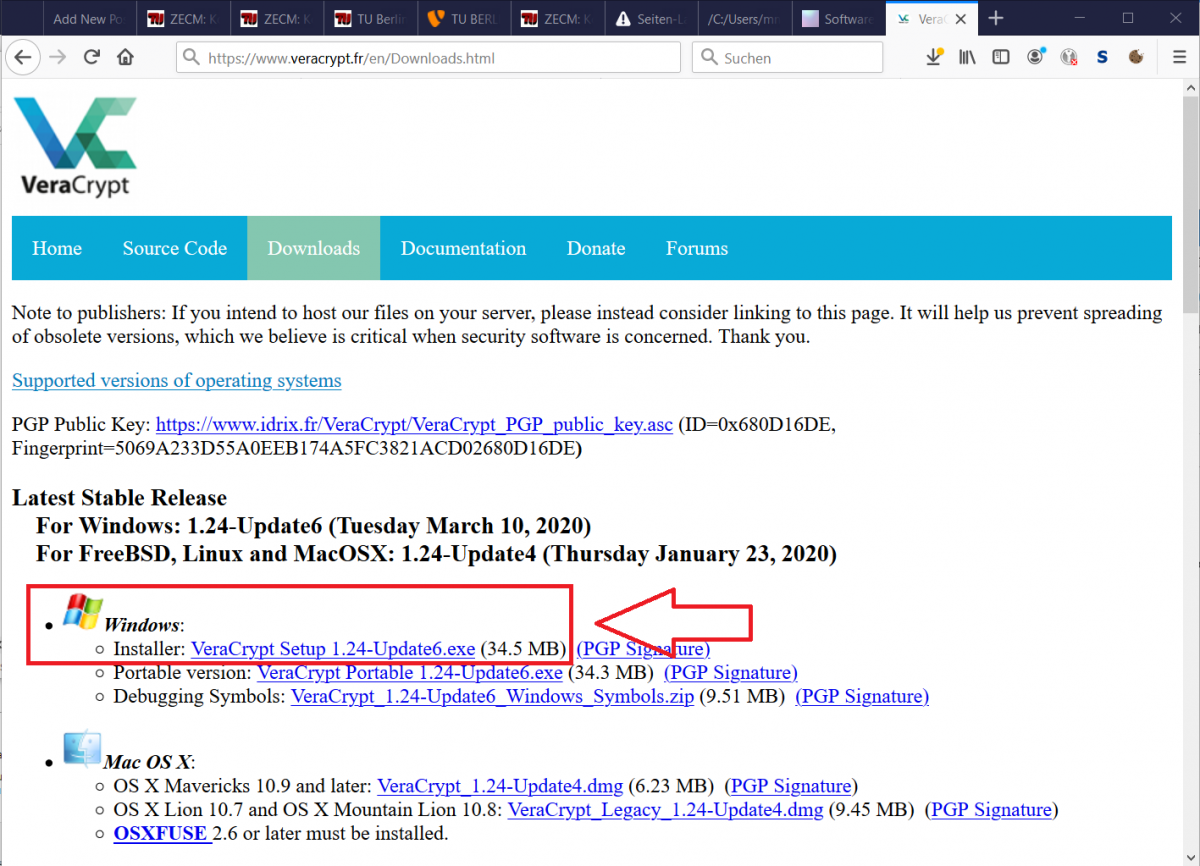The width and height of the screenshot is (1200, 866).
Task: Click the browser back arrow button
Action: pos(23,58)
